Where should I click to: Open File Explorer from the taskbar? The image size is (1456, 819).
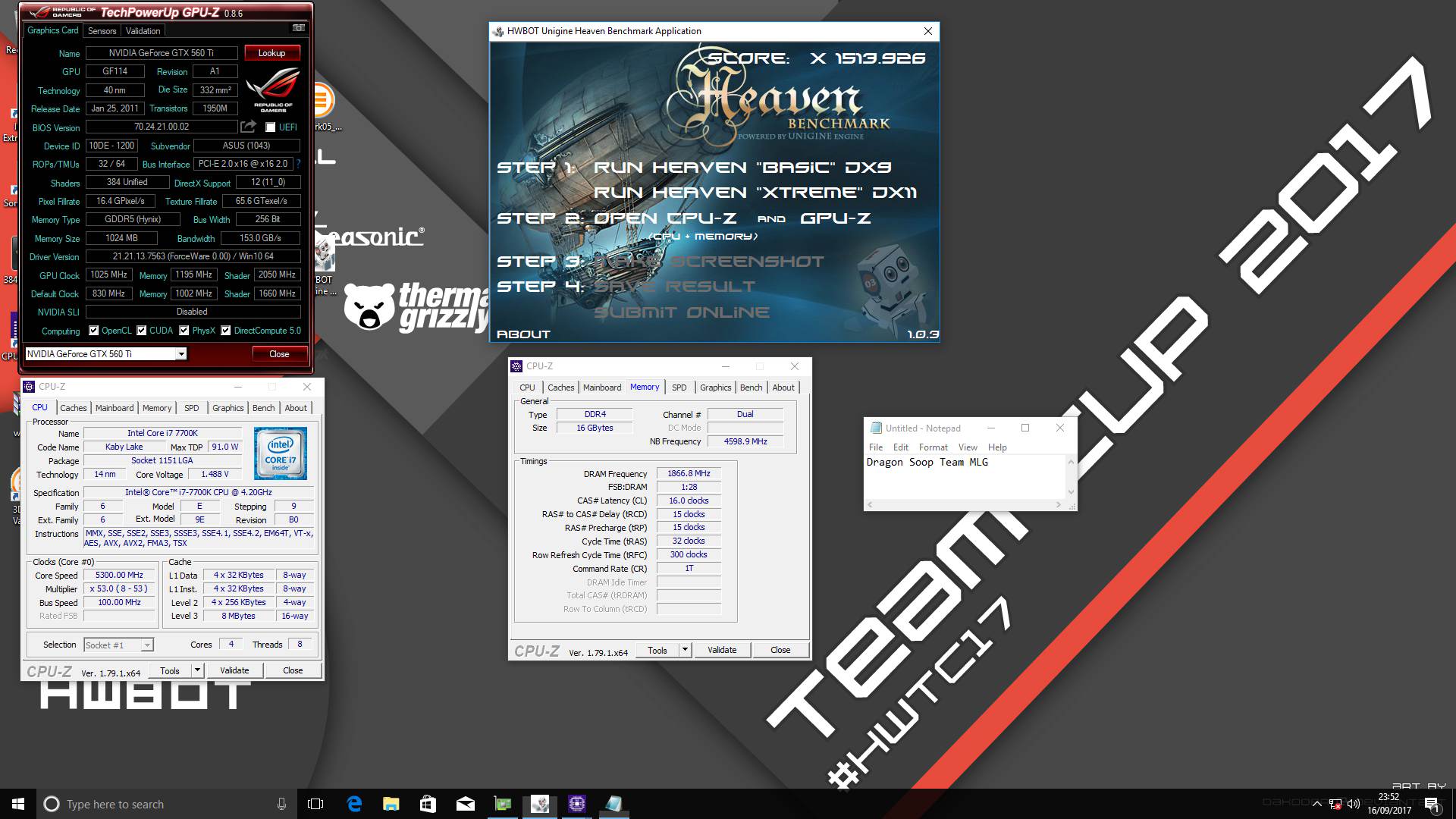pos(391,804)
